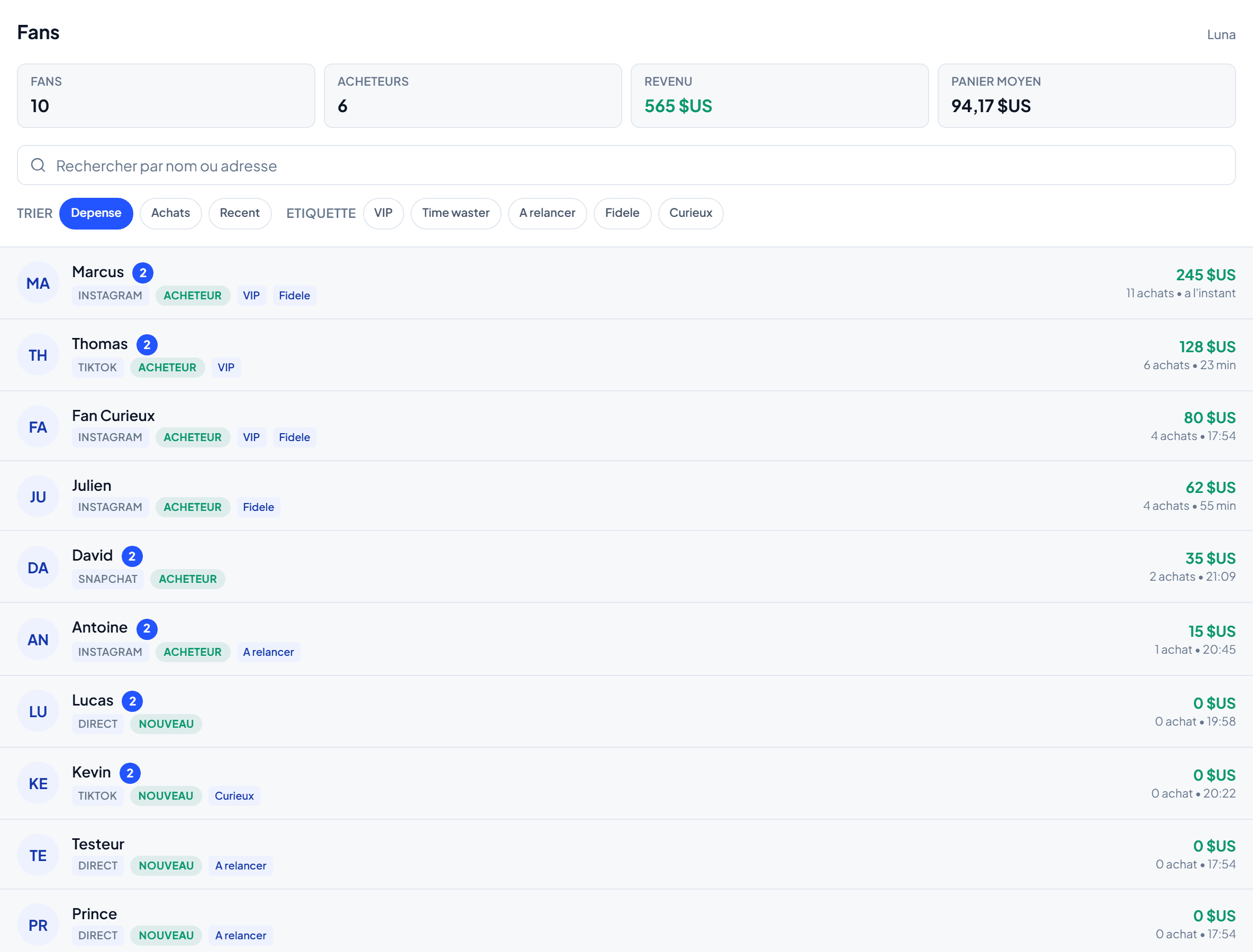The height and width of the screenshot is (952, 1253).
Task: Click Julien's Fidele tag
Action: 259,507
